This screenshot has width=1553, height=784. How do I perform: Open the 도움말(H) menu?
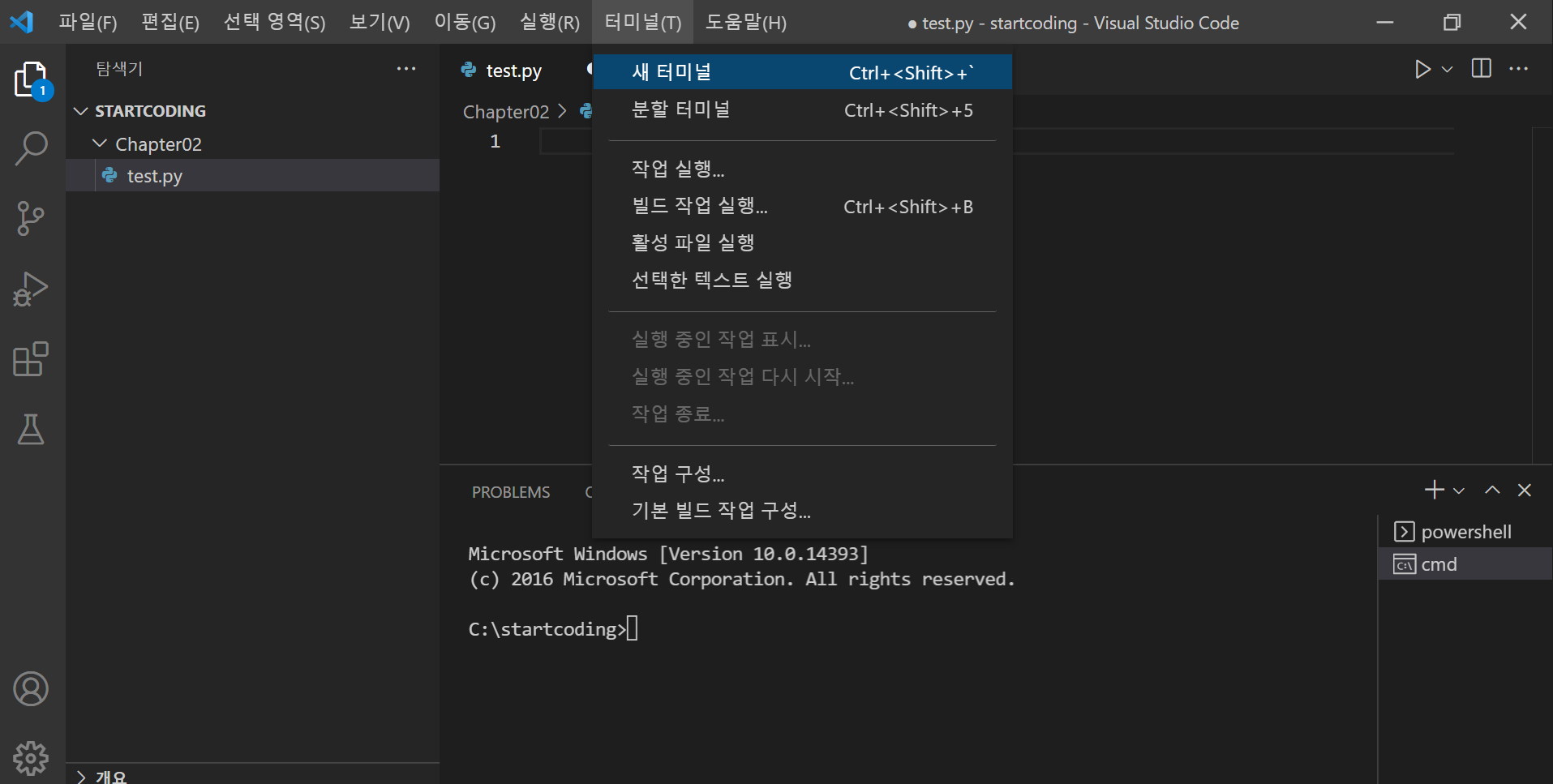coord(746,22)
